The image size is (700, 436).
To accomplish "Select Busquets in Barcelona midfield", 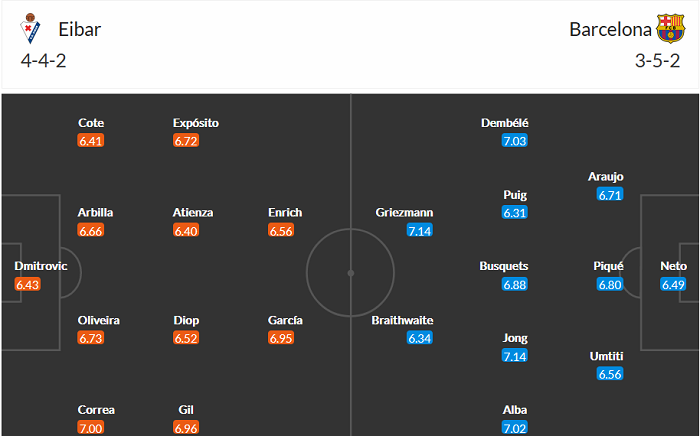I will click(504, 266).
